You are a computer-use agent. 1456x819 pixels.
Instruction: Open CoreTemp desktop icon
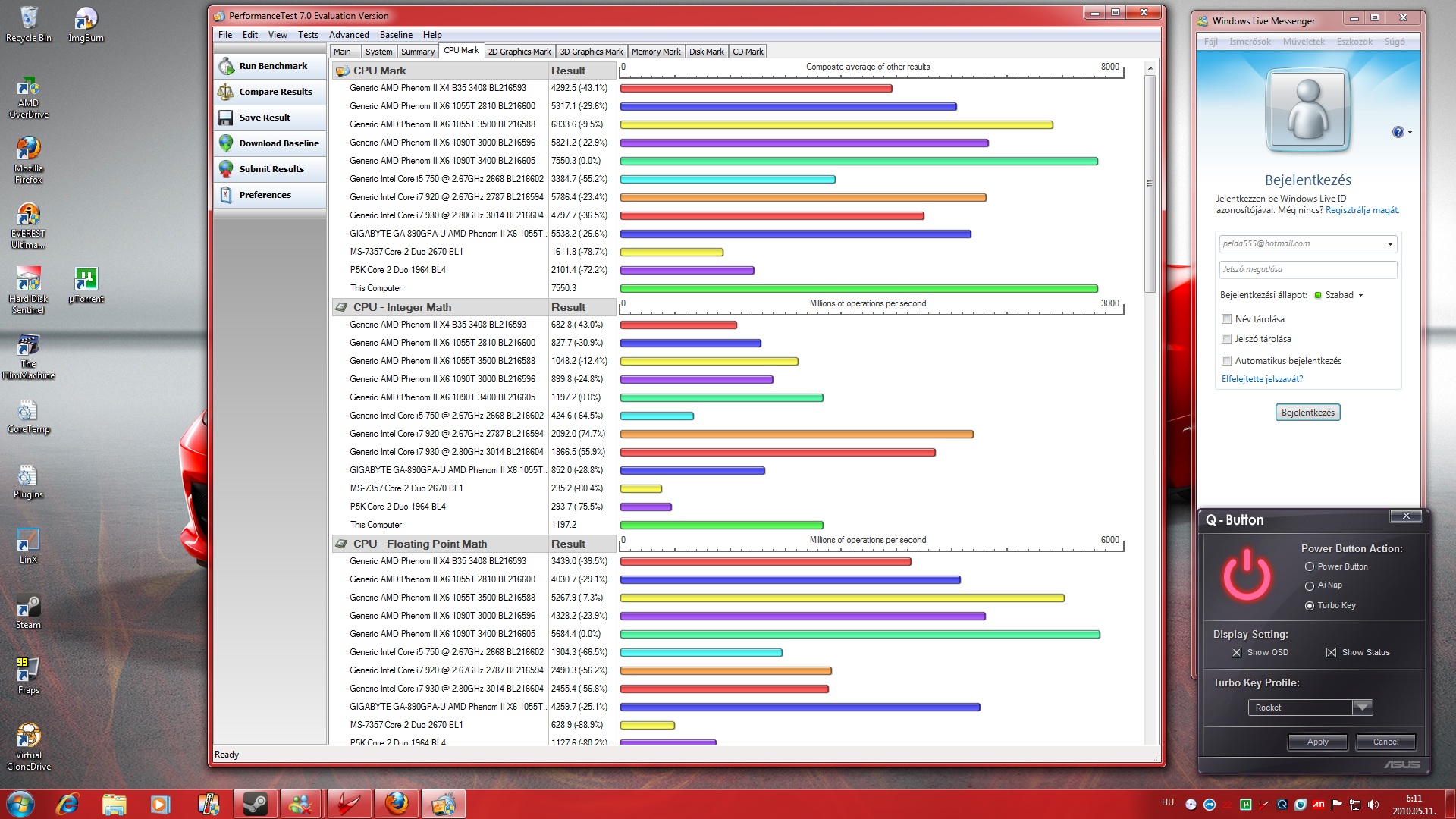(x=29, y=417)
